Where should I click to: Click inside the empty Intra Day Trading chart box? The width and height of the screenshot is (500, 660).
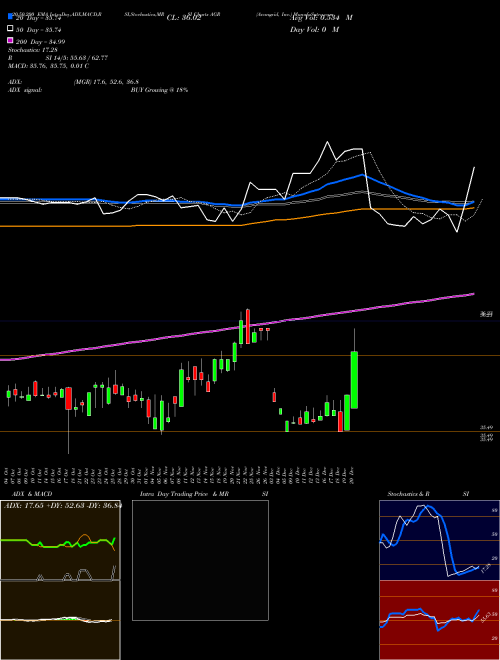200,560
